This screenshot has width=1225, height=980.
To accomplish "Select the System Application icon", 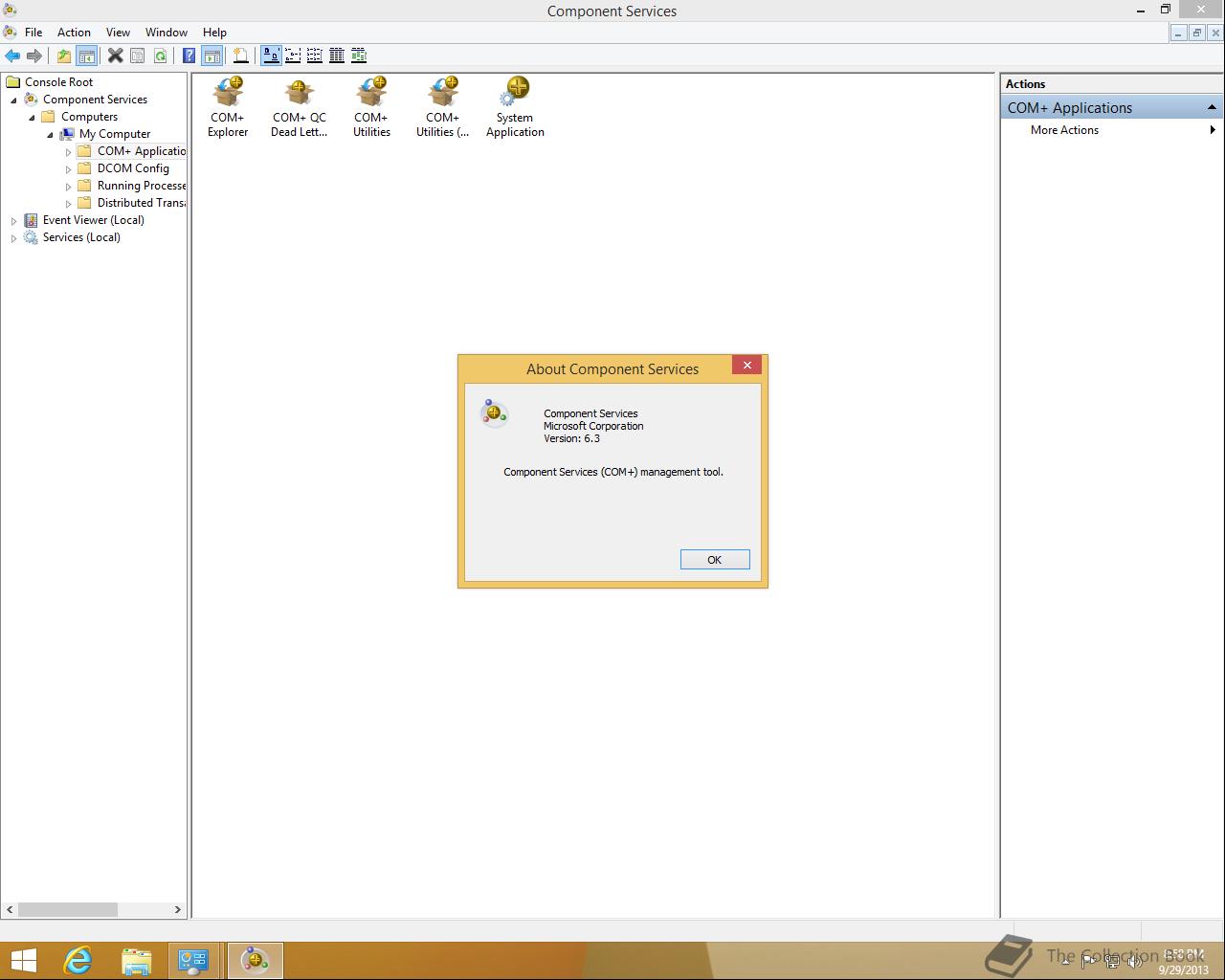I will coord(515,107).
